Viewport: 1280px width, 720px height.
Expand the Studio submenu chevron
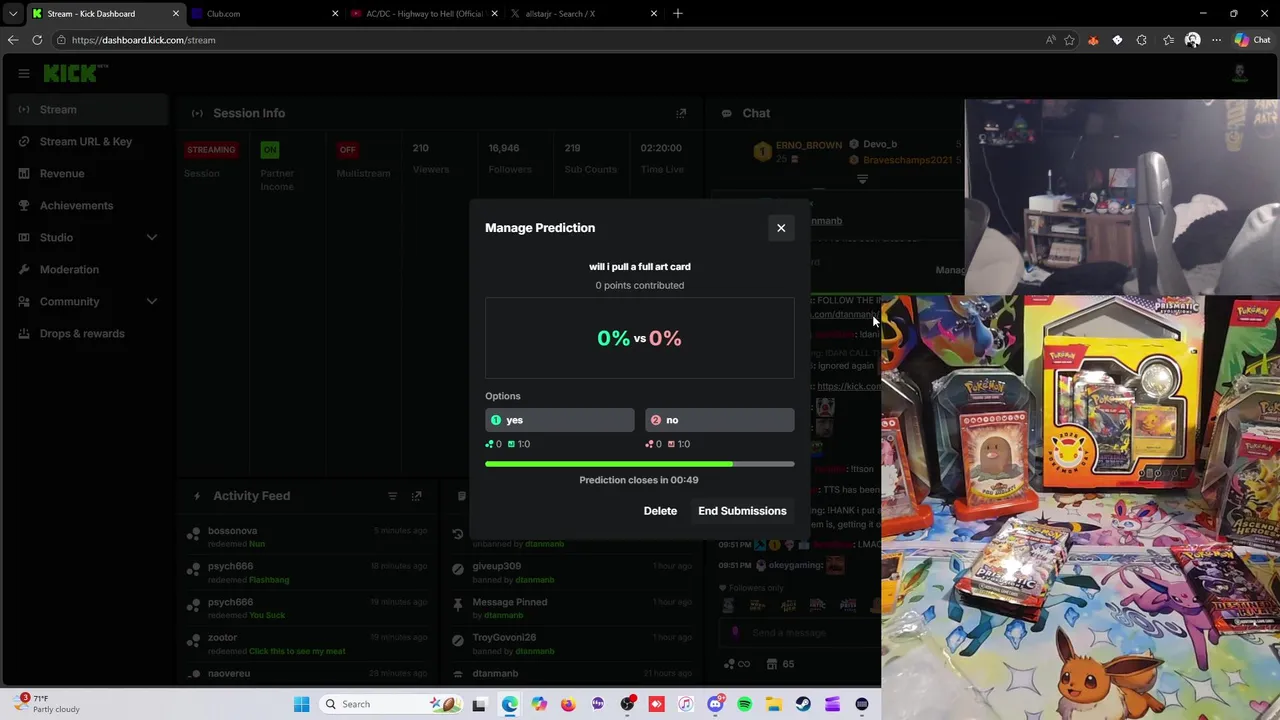coord(152,237)
